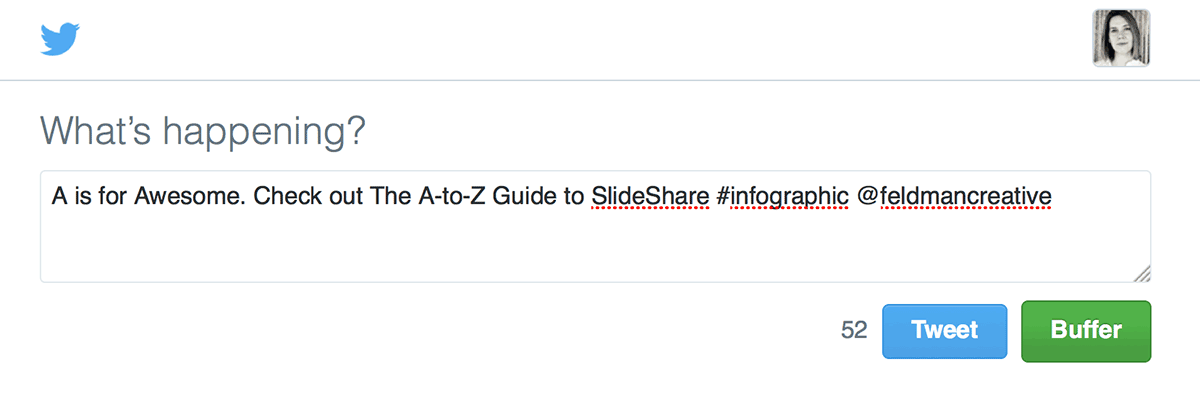
Task: Click the blue Tweet button
Action: coord(944,331)
